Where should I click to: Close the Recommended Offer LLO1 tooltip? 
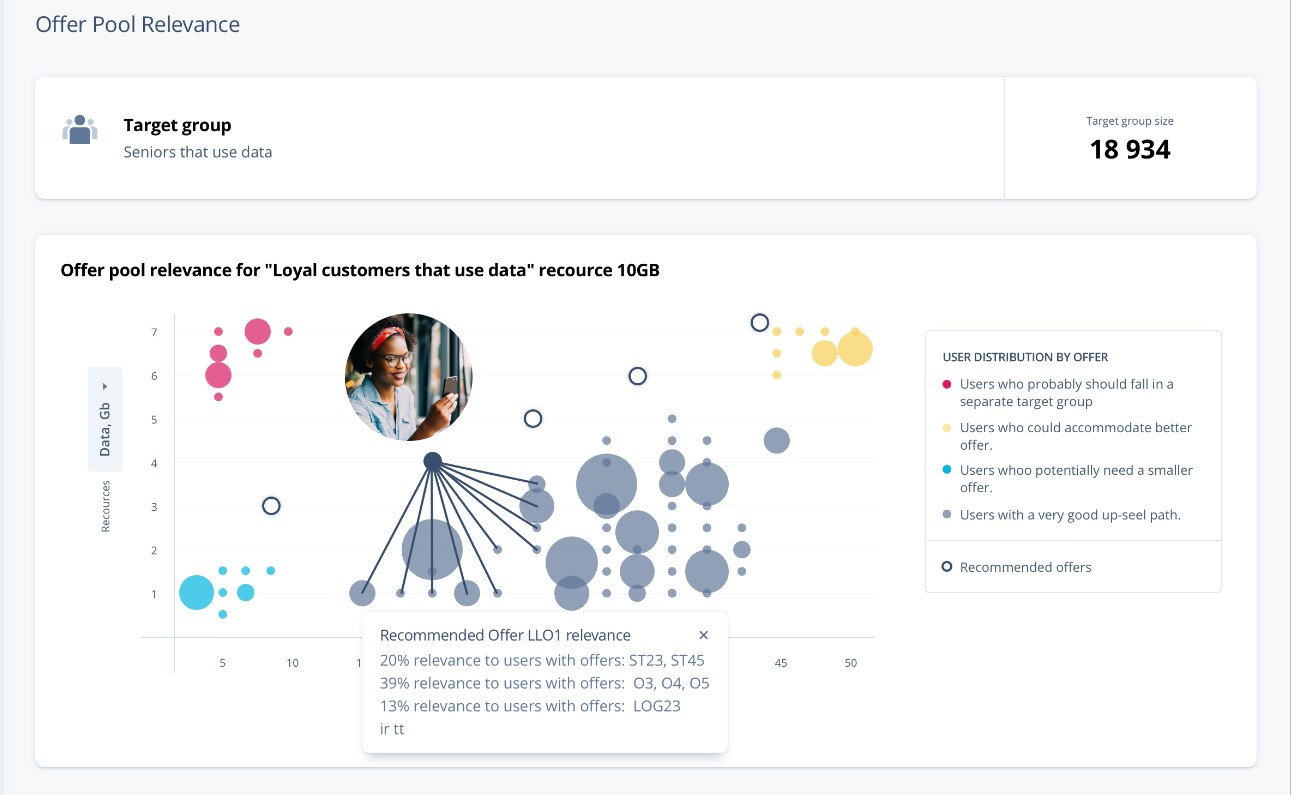click(704, 635)
